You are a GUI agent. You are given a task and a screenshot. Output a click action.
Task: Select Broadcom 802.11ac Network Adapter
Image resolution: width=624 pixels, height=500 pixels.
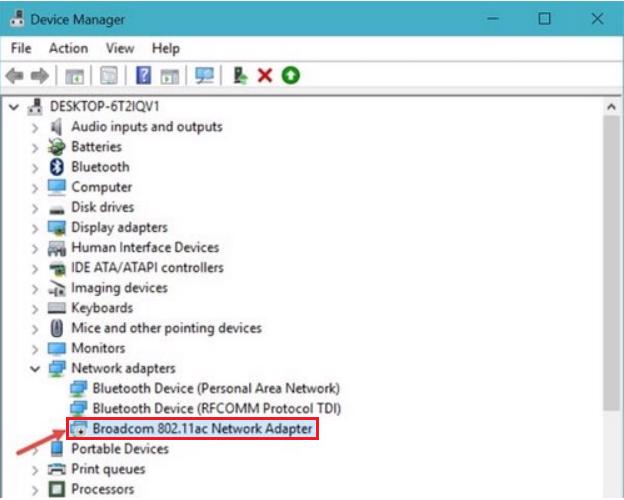[203, 429]
